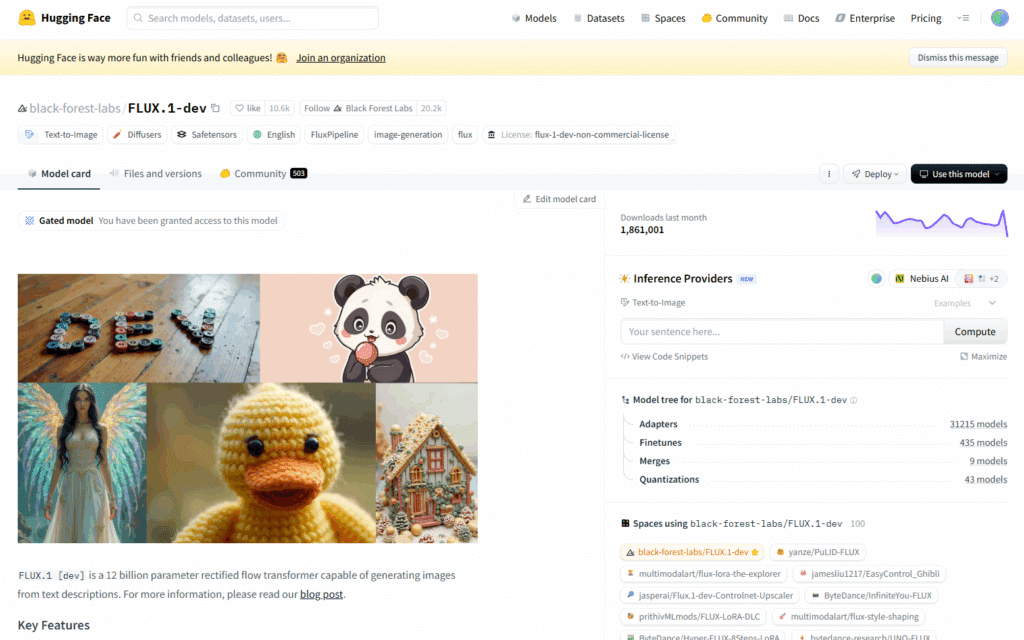The width and height of the screenshot is (1024, 640).
Task: Open the user profile avatar
Action: pos(999,18)
